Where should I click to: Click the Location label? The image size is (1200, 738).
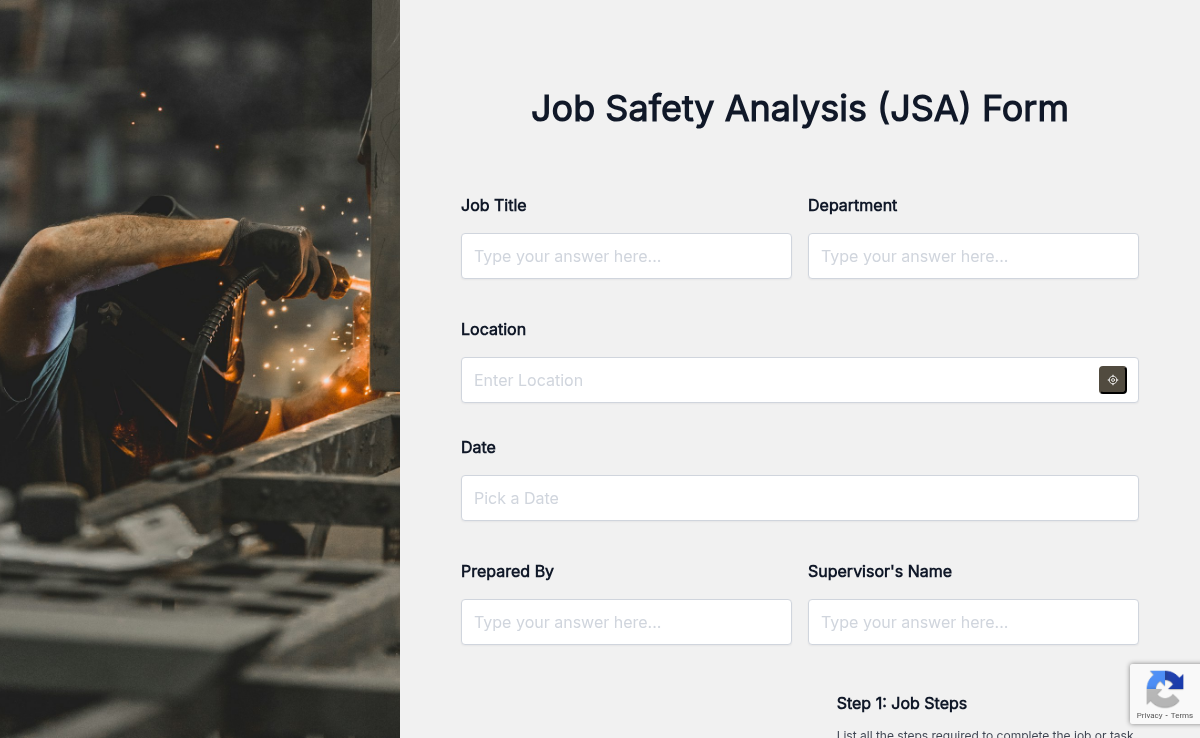tap(493, 329)
